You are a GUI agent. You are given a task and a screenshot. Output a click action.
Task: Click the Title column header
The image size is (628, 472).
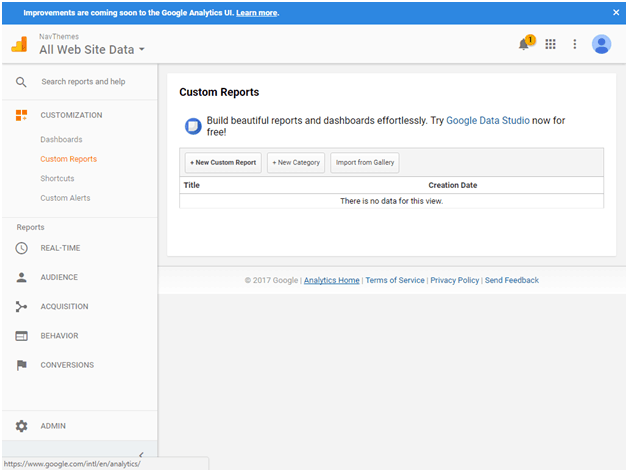[x=191, y=185]
